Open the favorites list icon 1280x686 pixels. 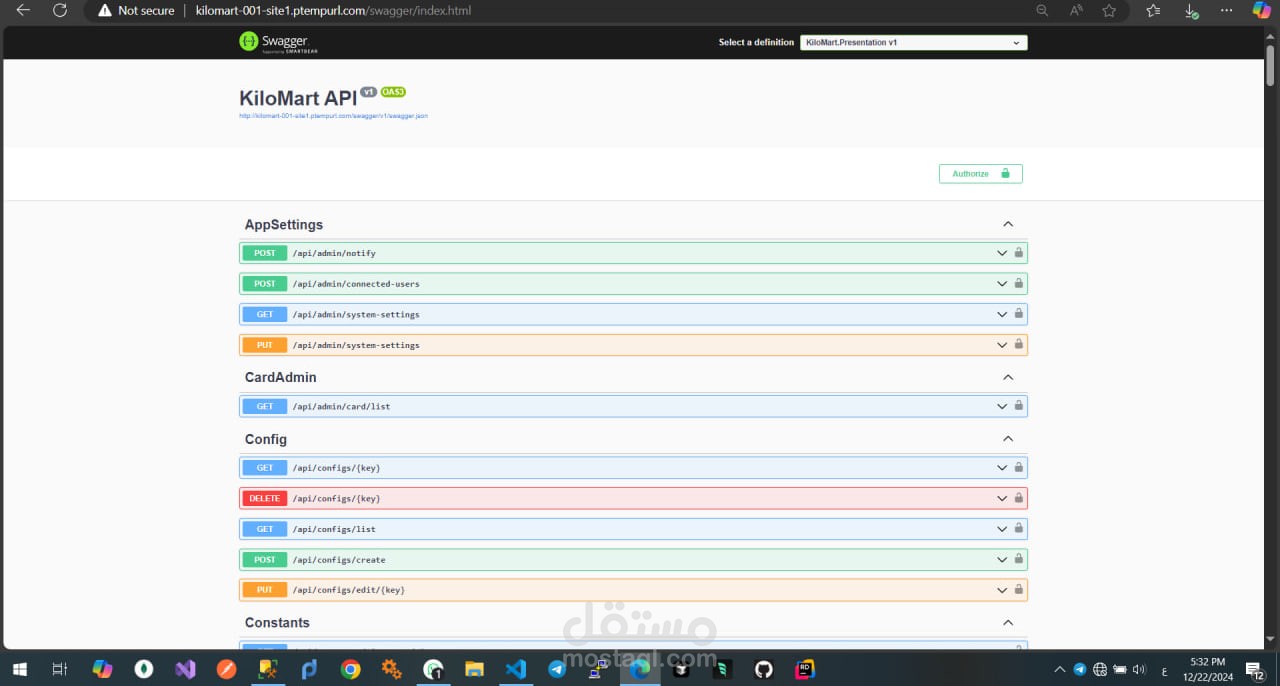(x=1153, y=10)
